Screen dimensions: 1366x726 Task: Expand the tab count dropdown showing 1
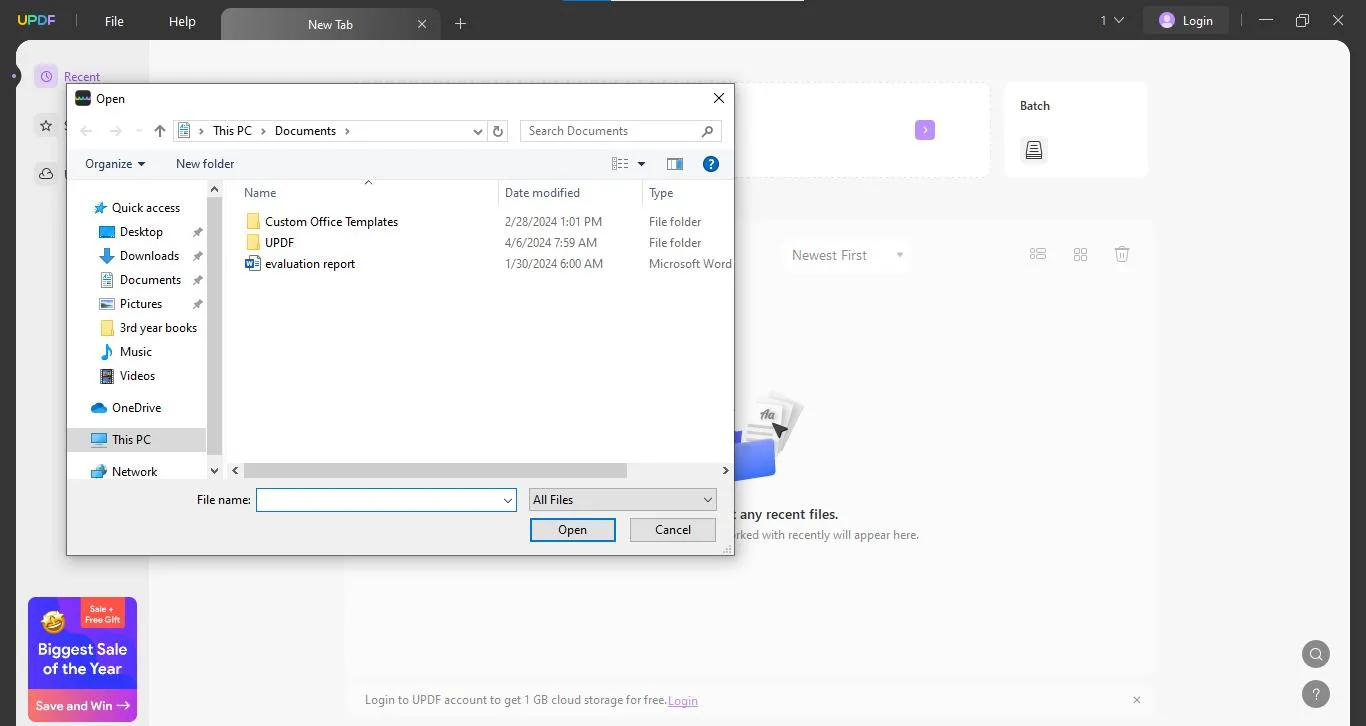(1112, 20)
